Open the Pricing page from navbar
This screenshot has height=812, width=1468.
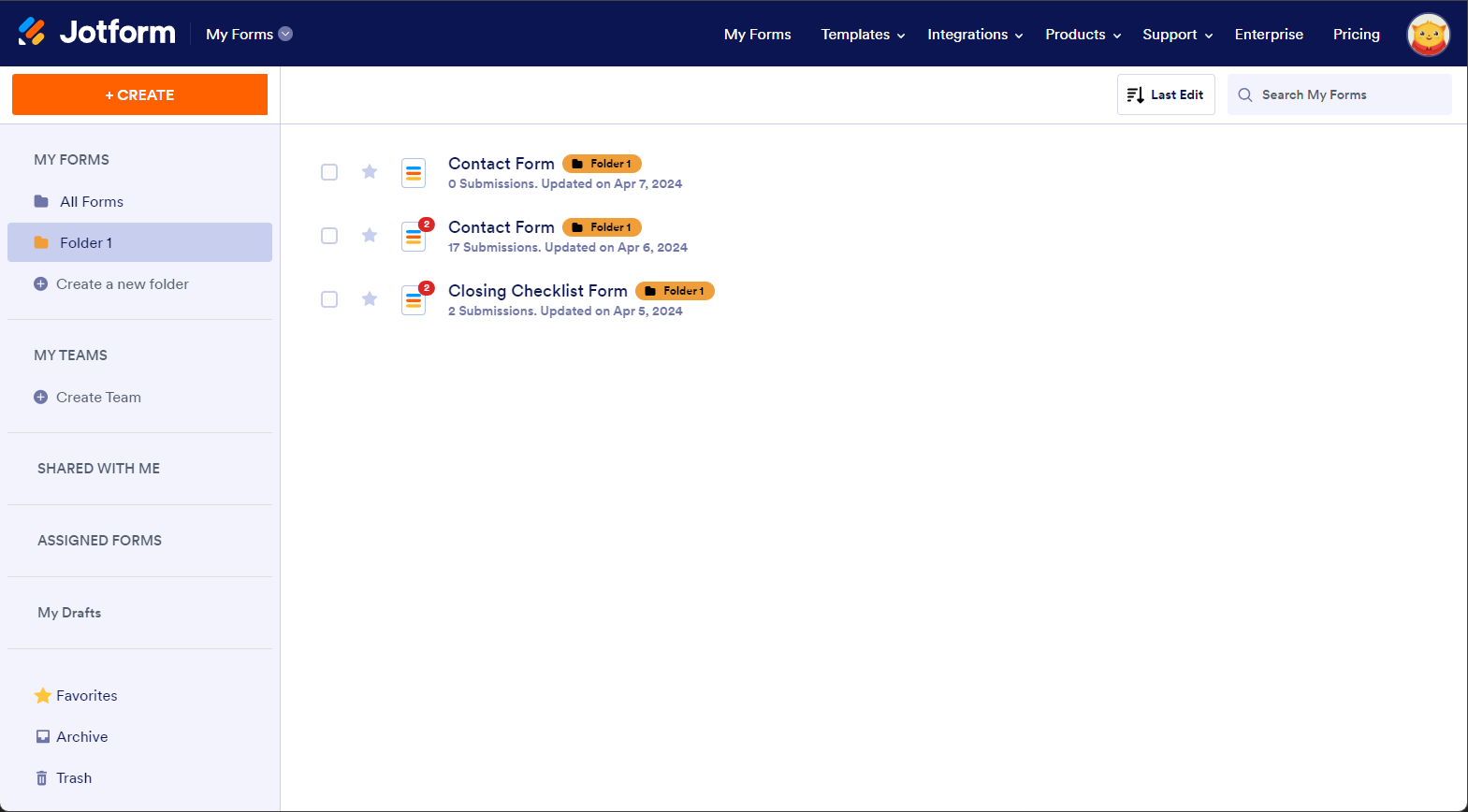pyautogui.click(x=1356, y=35)
